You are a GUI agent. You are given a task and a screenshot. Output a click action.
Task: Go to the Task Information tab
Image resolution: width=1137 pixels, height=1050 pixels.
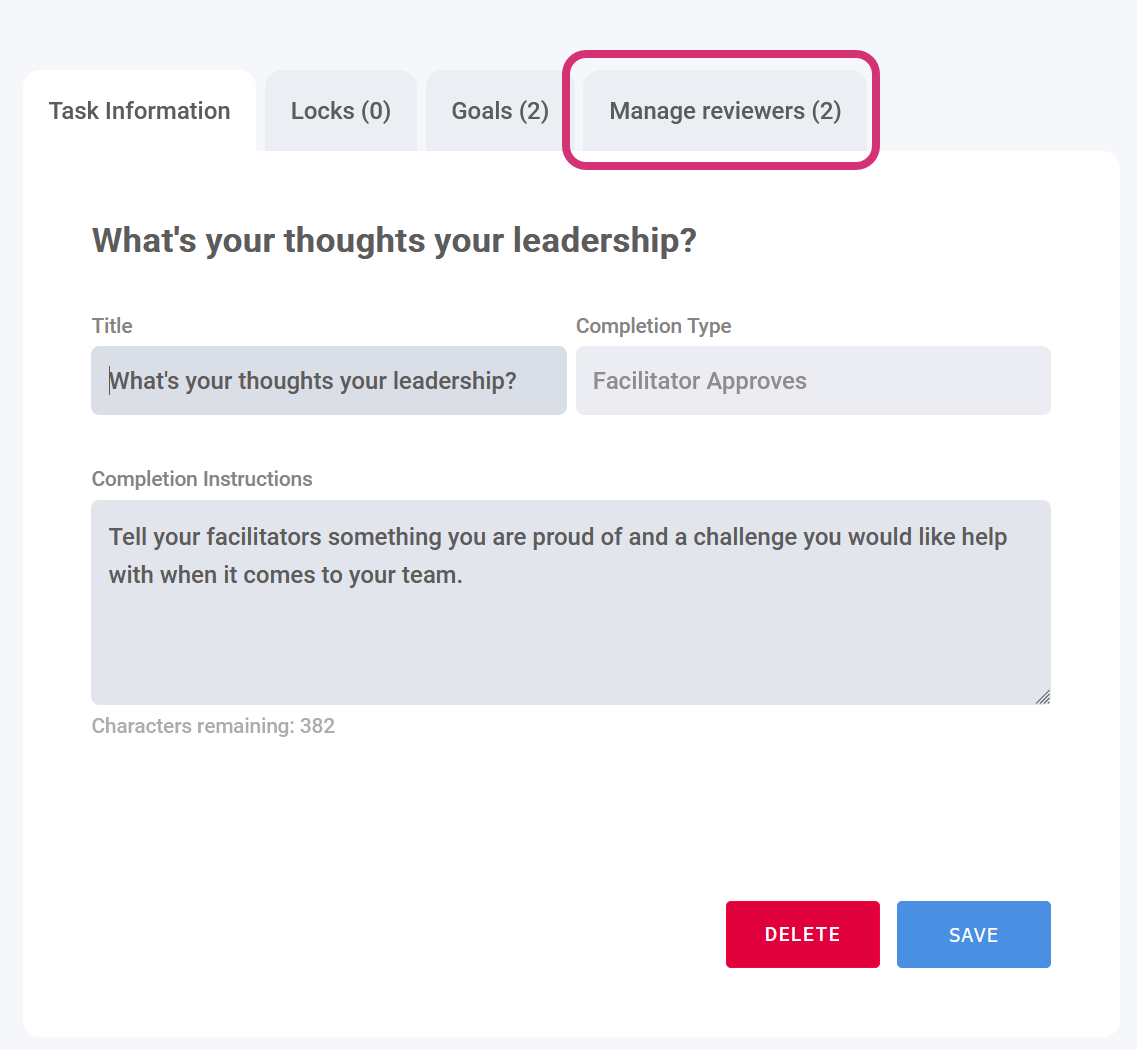click(x=139, y=111)
